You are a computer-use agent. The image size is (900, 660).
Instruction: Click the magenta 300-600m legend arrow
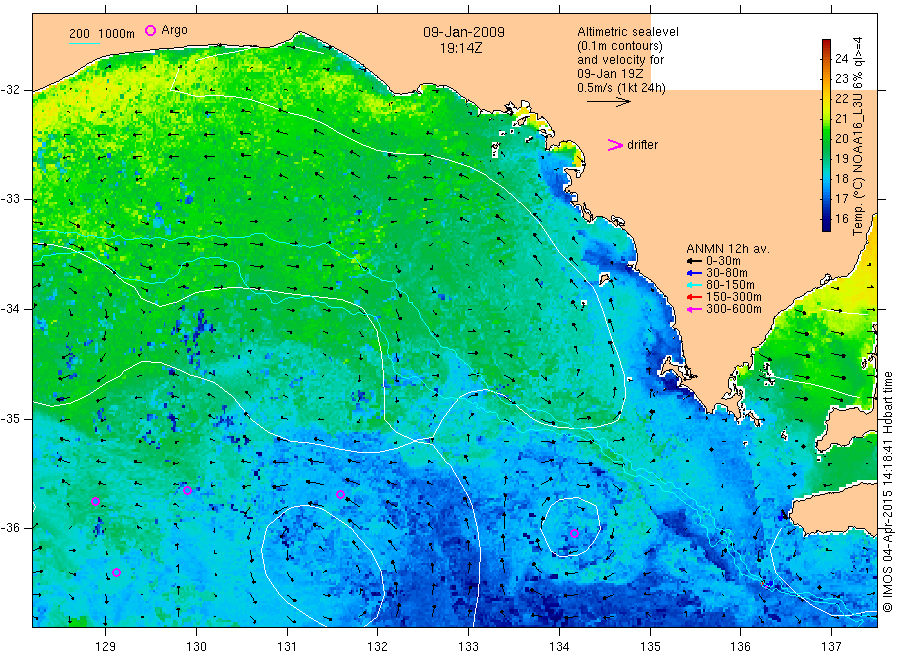tap(695, 309)
